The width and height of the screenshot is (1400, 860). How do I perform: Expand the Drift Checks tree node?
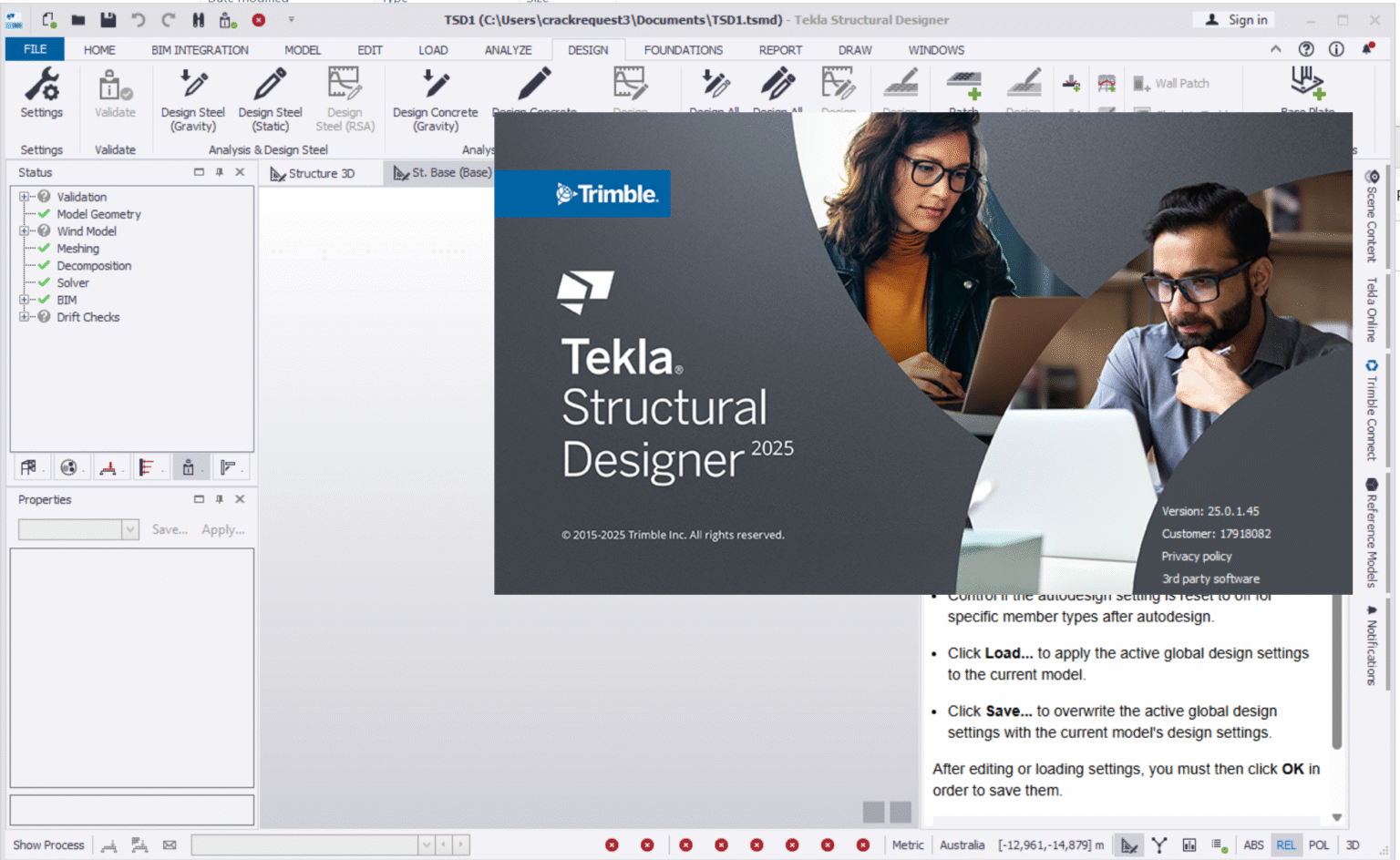(x=24, y=317)
